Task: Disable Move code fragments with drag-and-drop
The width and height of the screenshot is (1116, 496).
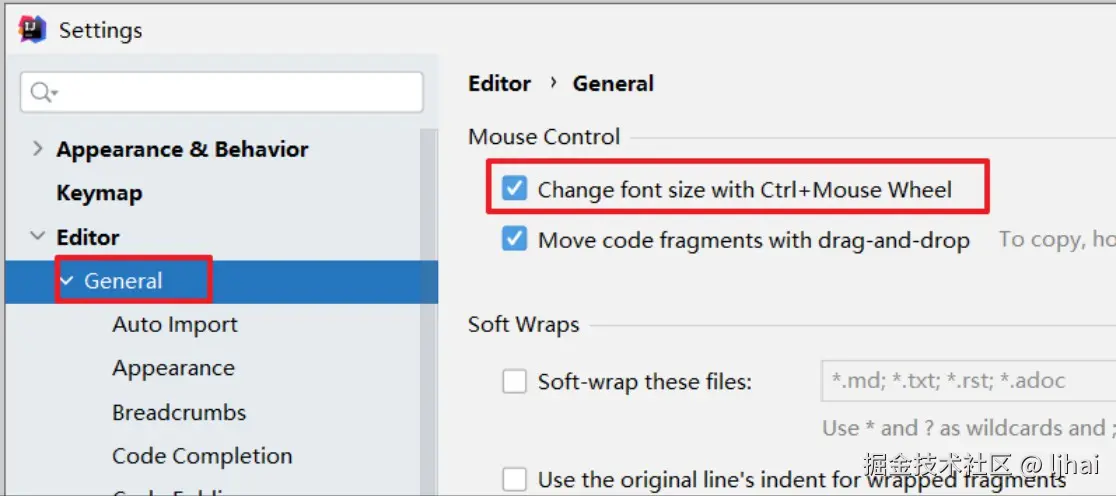Action: click(514, 240)
